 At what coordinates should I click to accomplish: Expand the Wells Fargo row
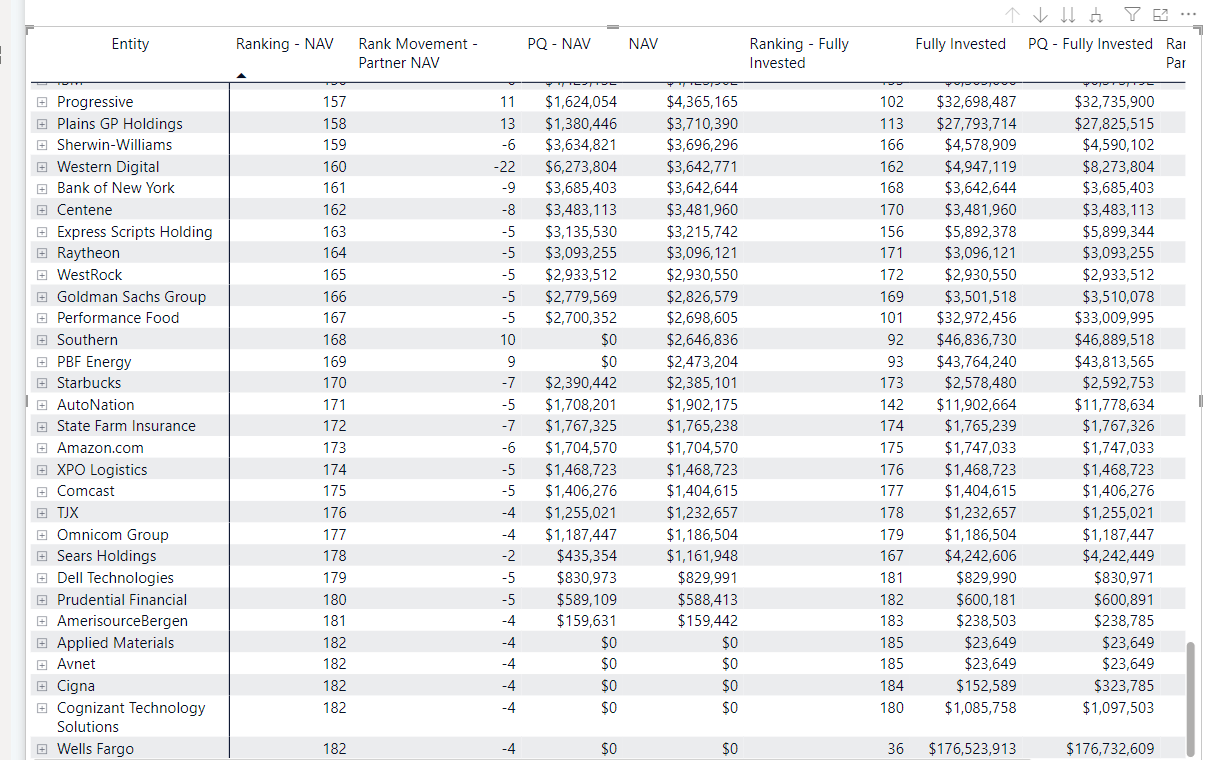click(42, 749)
